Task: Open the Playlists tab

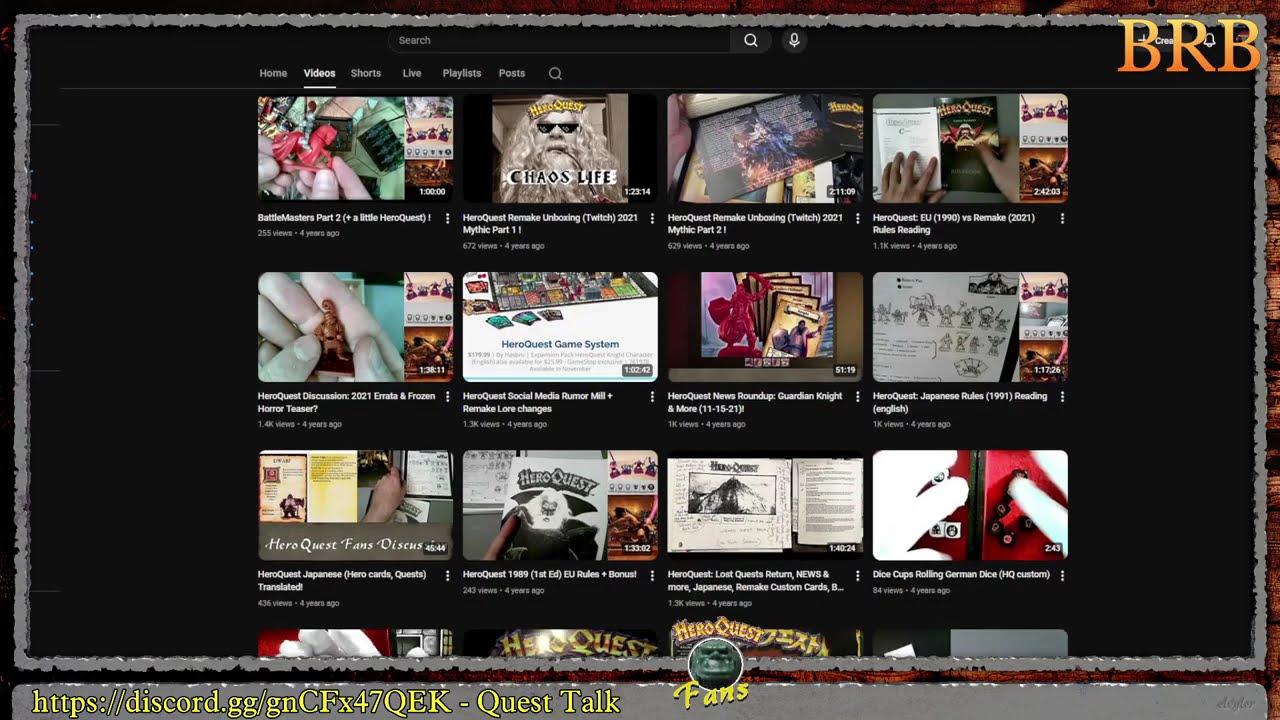Action: [462, 73]
